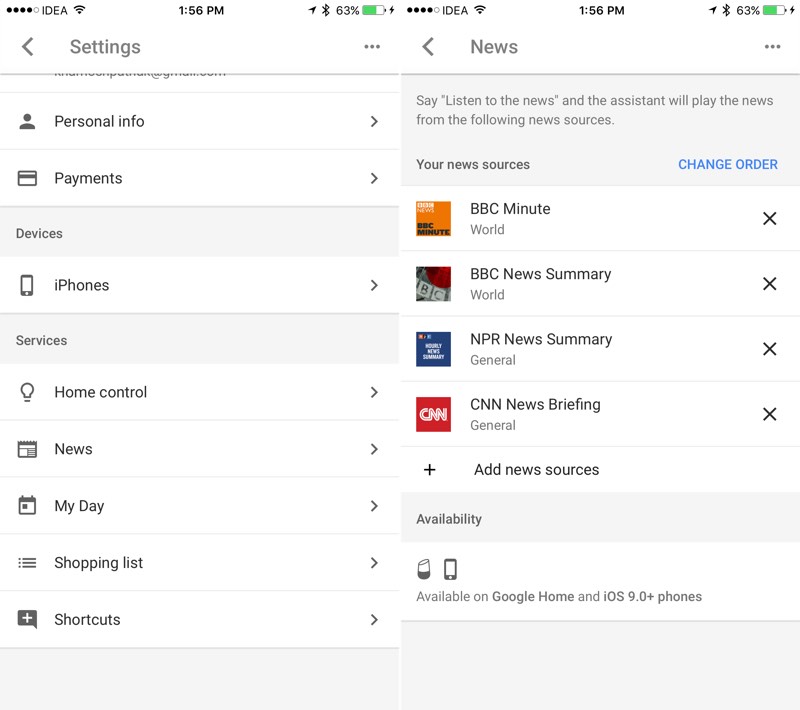Open the three-dot menu in News header
This screenshot has height=710, width=800.
pyautogui.click(x=772, y=47)
